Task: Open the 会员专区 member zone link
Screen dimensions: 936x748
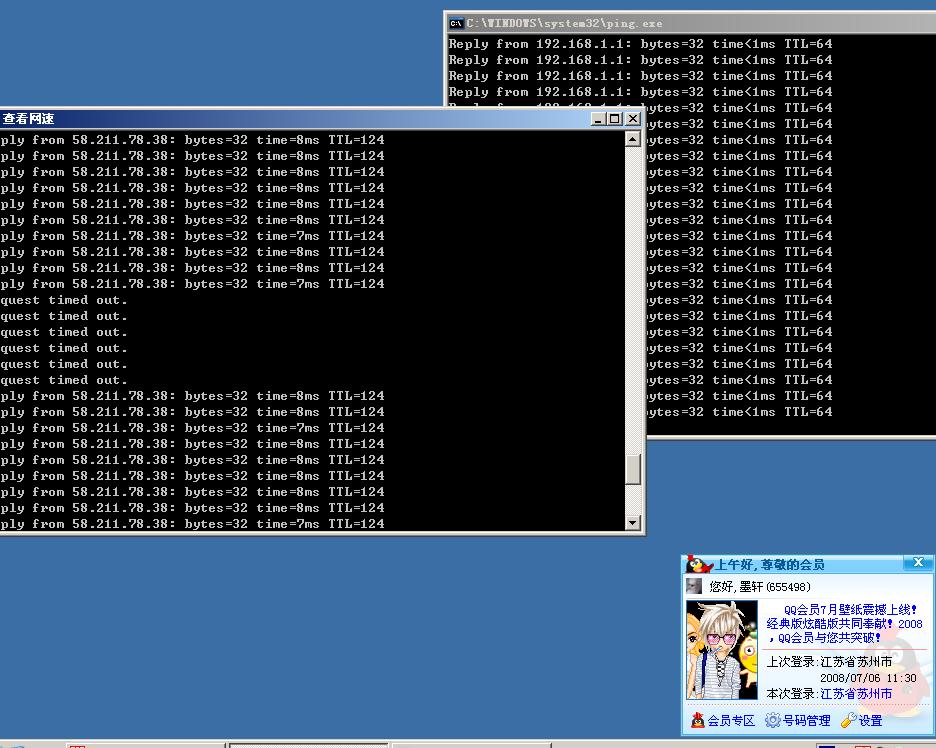Action: click(x=723, y=721)
